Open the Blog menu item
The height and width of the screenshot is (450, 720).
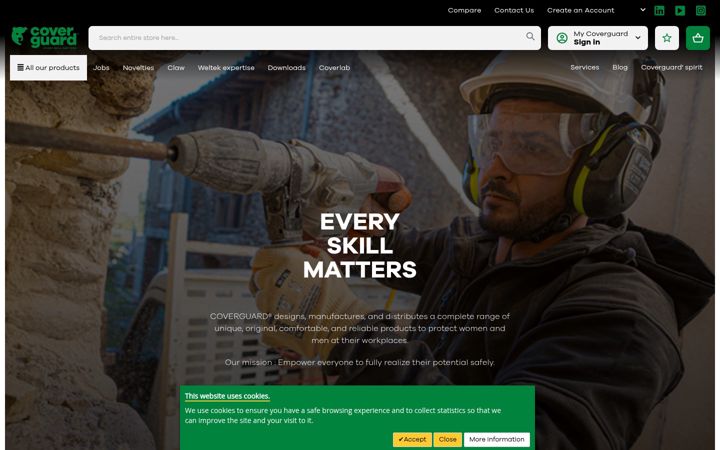click(619, 67)
